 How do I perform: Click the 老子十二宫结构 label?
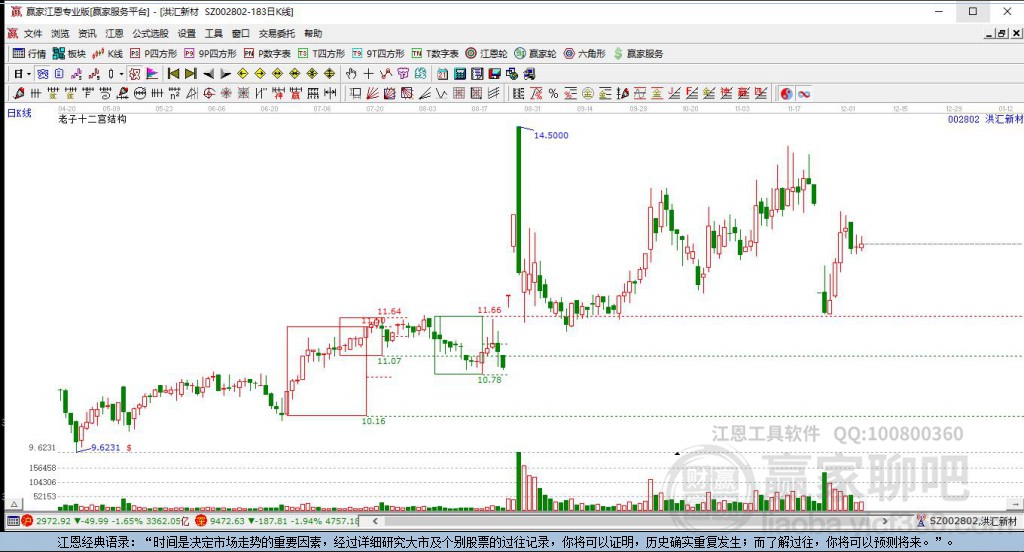pos(92,119)
